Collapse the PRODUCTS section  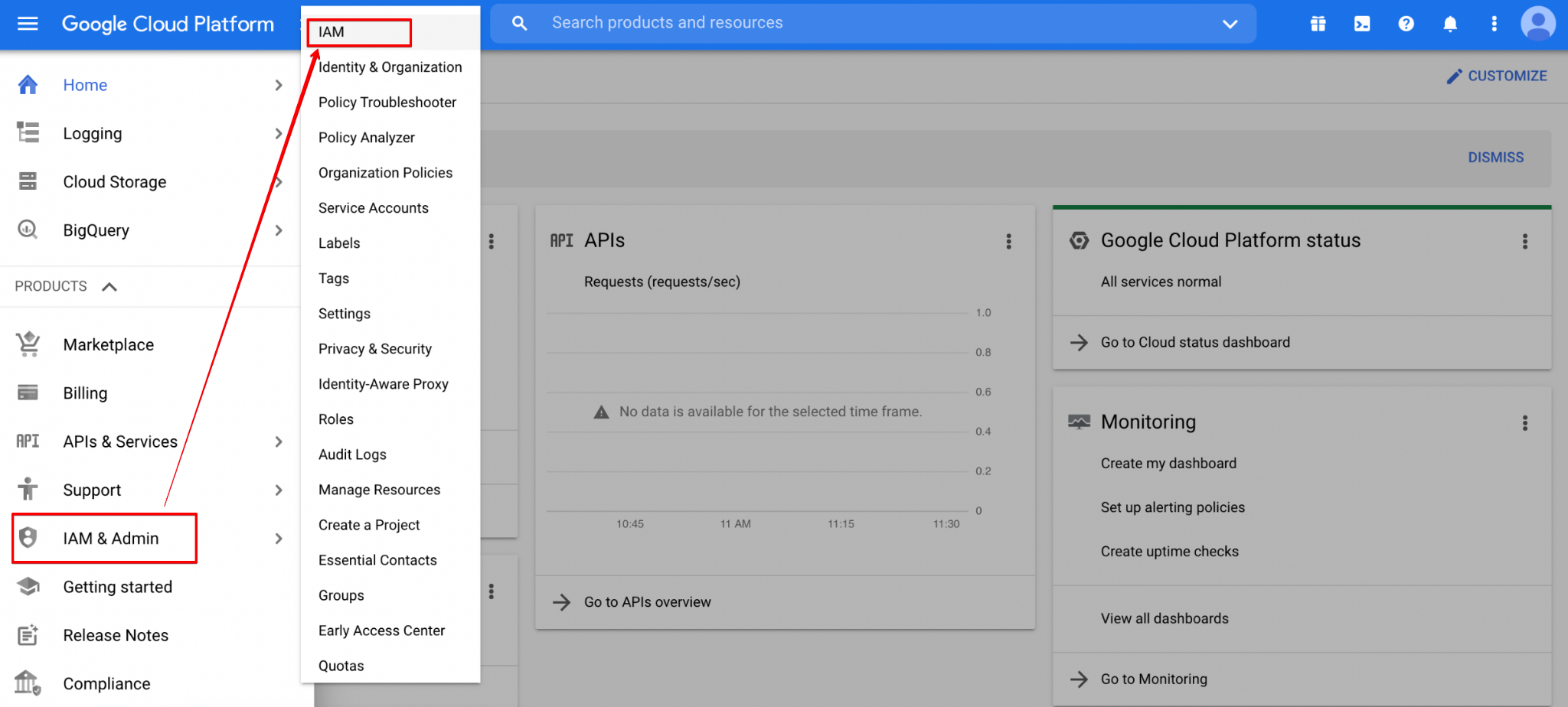tap(109, 286)
